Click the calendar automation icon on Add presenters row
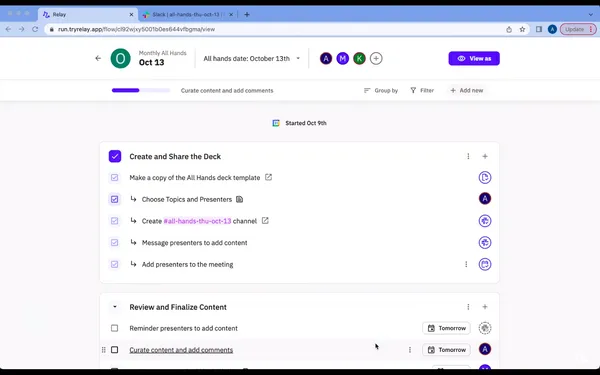The height and width of the screenshot is (375, 600). pyautogui.click(x=485, y=264)
